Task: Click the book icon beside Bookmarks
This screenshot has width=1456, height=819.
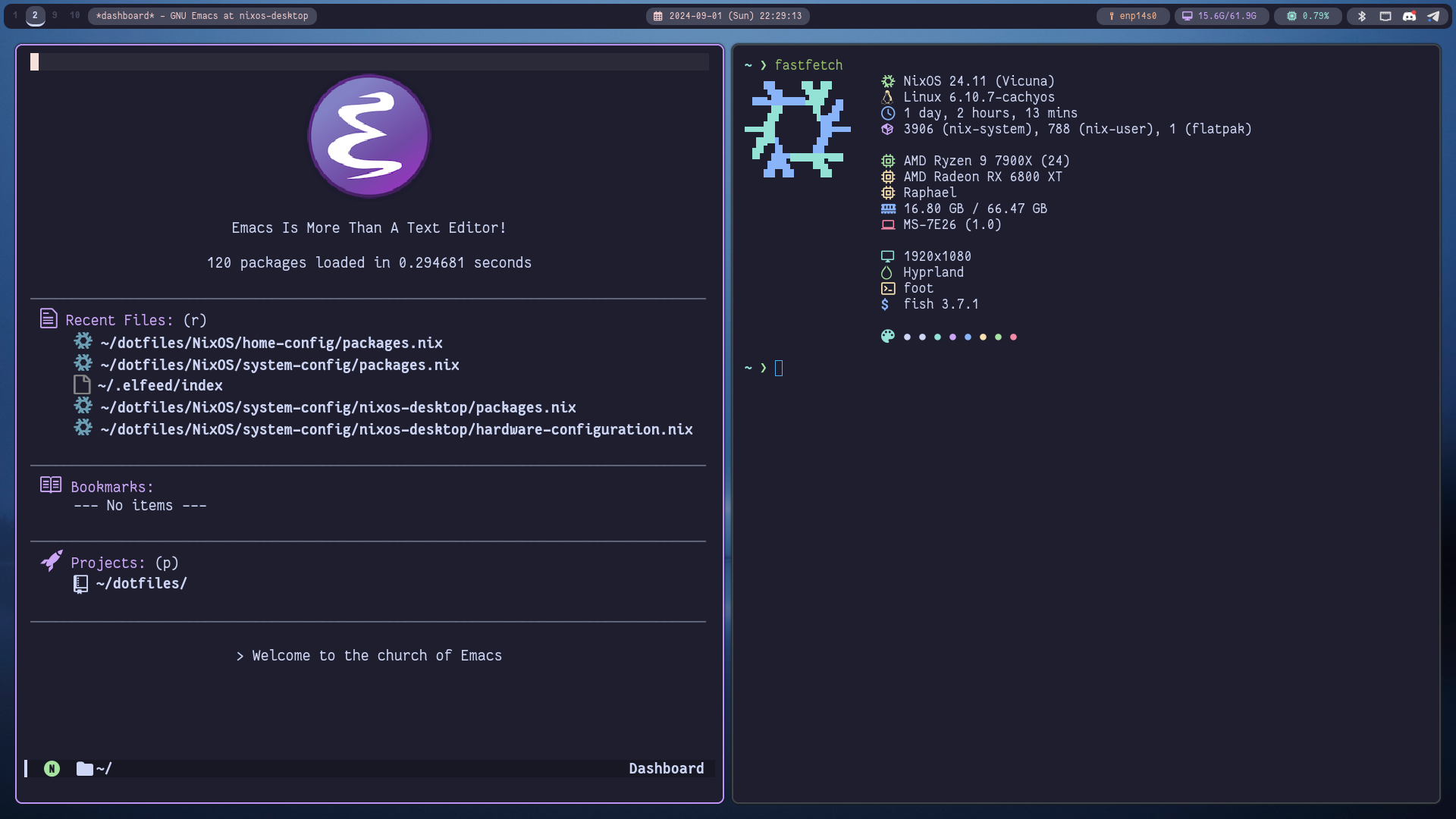Action: (51, 485)
